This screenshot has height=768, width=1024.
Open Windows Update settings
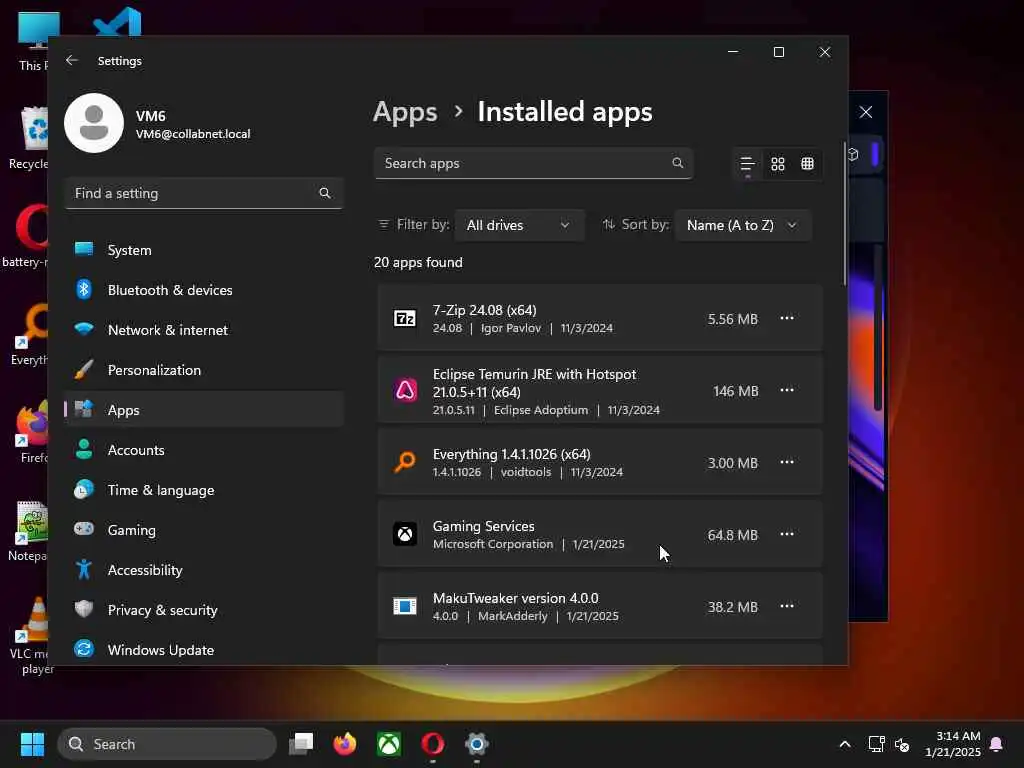(x=204, y=650)
